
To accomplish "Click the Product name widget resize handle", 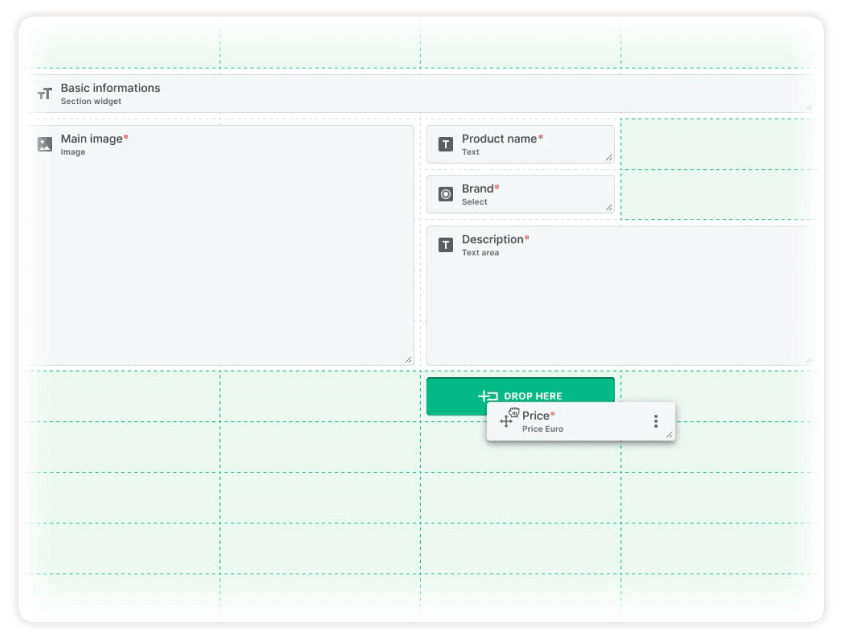I will click(x=608, y=157).
